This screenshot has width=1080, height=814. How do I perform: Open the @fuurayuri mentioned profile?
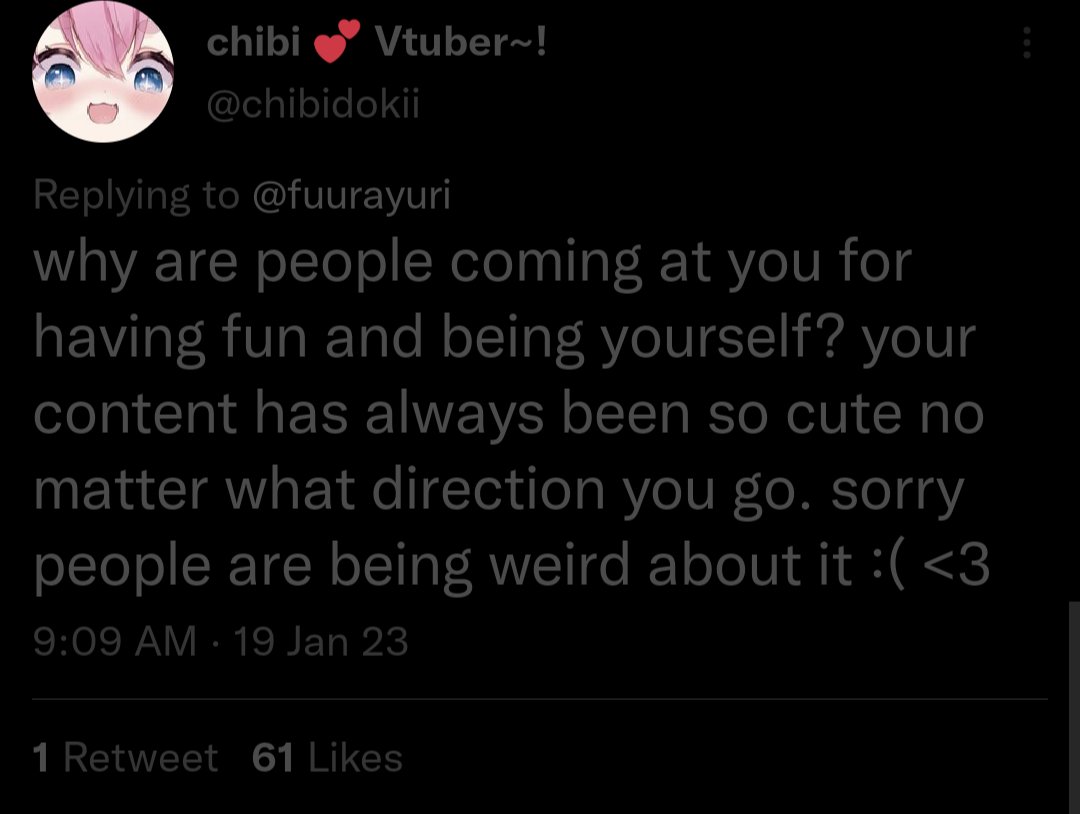tap(350, 194)
